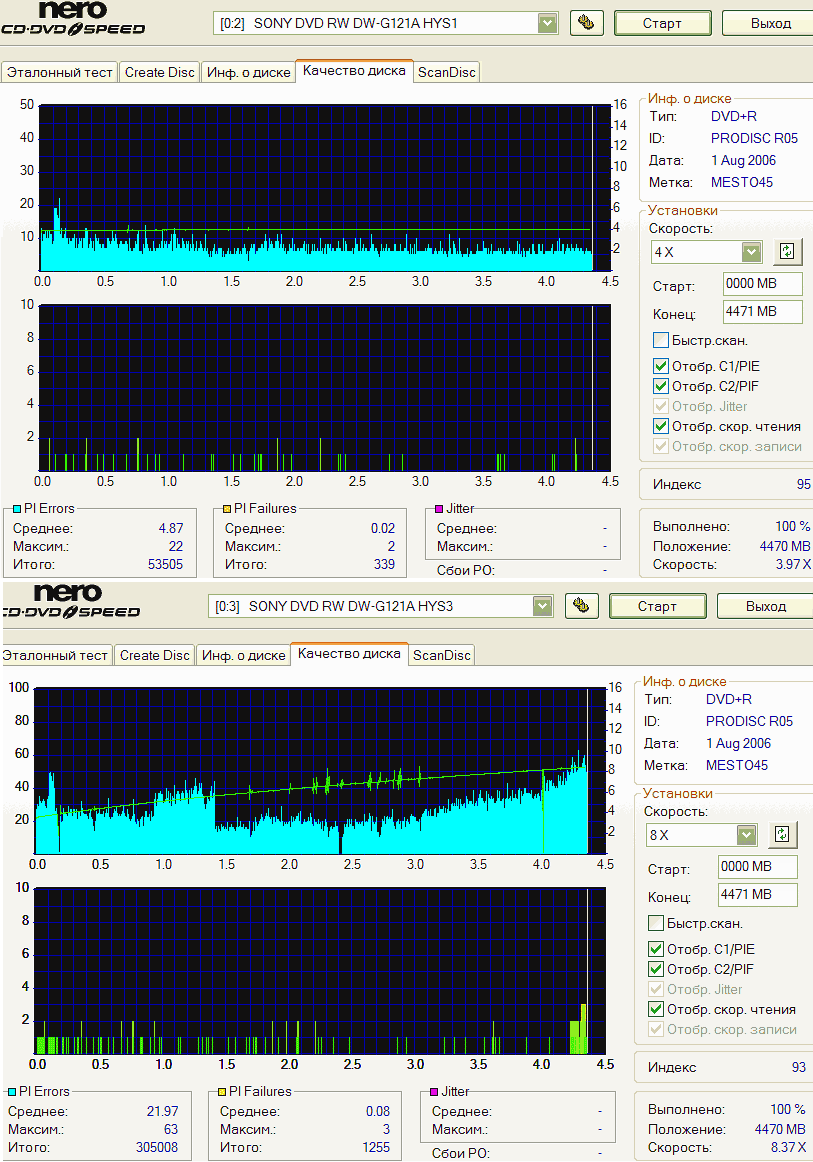Viewport: 813px width, 1162px height.
Task: Click Выход button in top window
Action: click(x=769, y=23)
